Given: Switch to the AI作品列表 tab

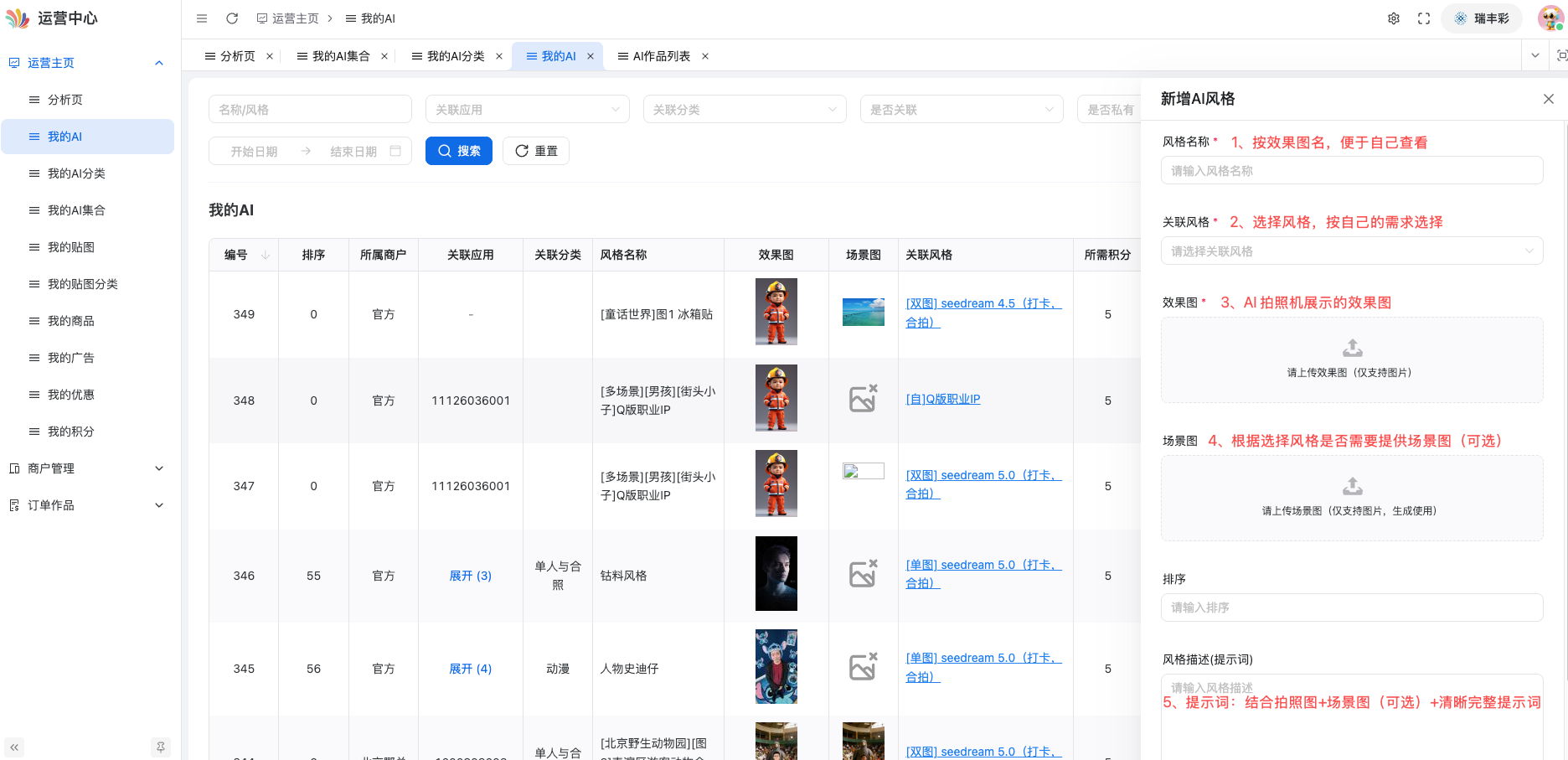Looking at the screenshot, I should tap(661, 56).
